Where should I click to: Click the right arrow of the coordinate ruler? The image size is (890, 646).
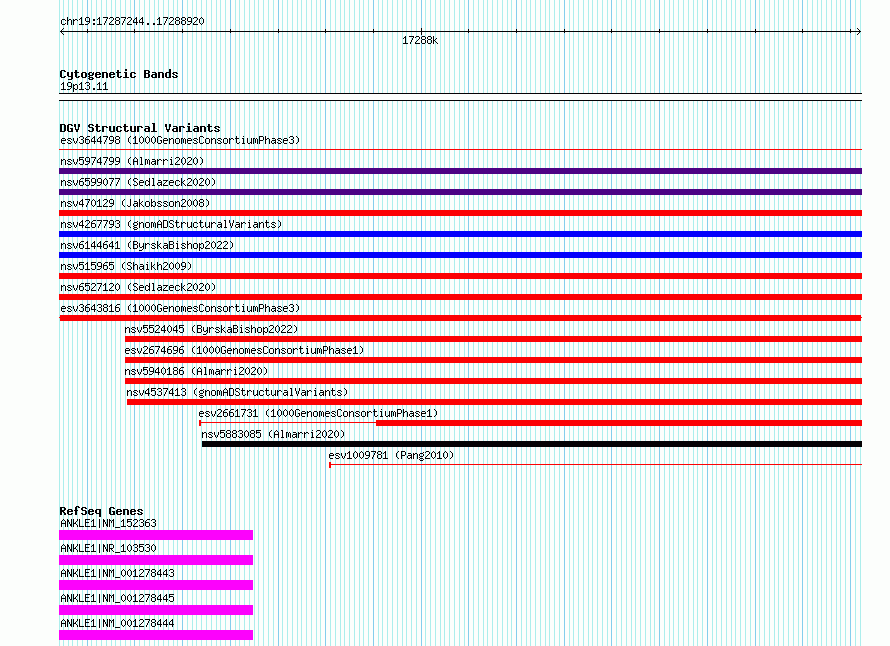pos(859,31)
